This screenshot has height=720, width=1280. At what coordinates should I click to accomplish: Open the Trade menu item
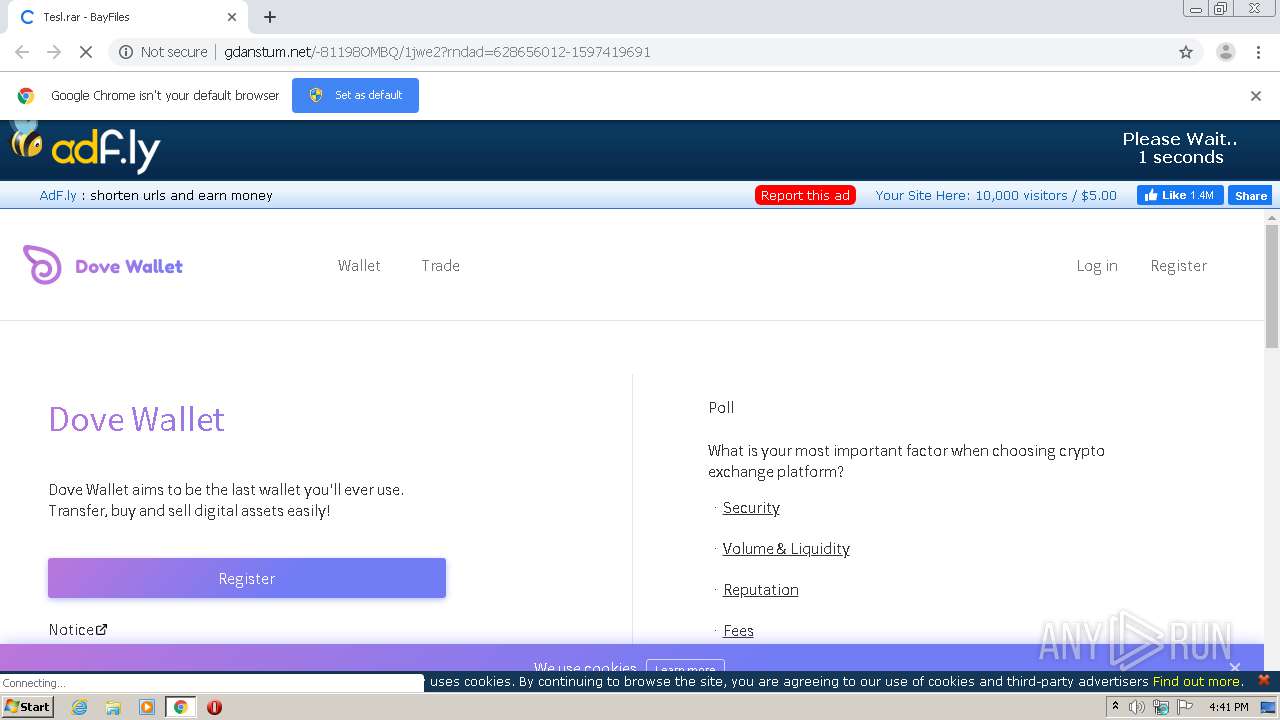pos(440,265)
